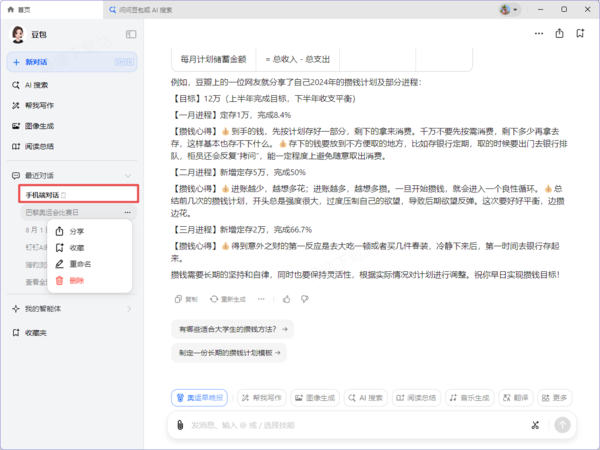This screenshot has width=600, height=450.
Task: Collapse the 最近对话 section chevron
Action: coord(128,176)
